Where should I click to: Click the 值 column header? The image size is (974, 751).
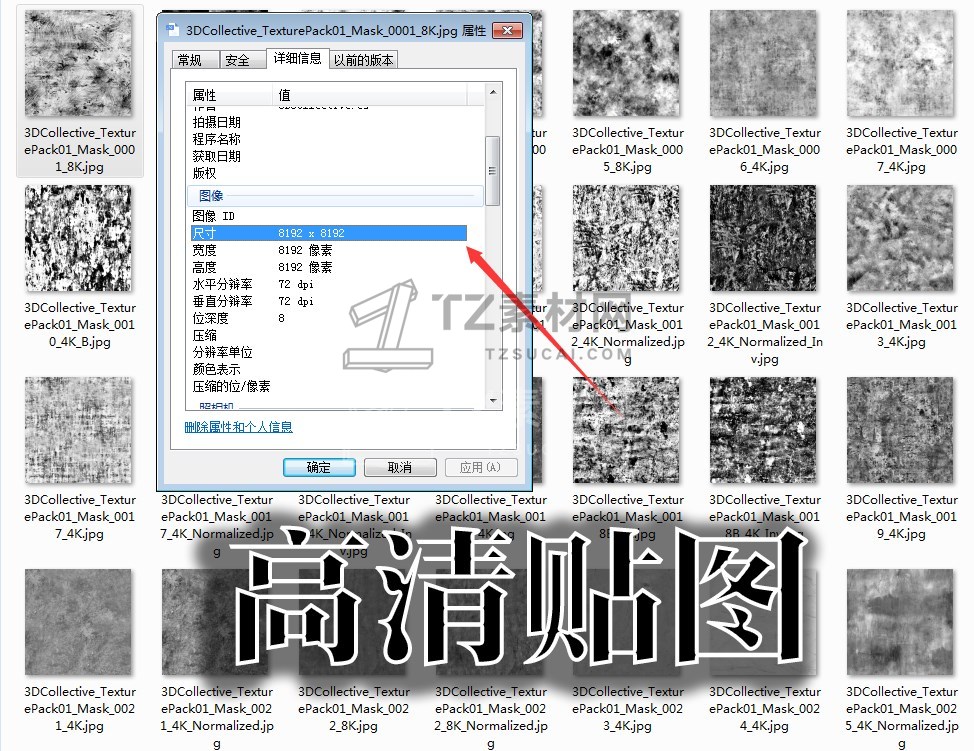tap(370, 95)
